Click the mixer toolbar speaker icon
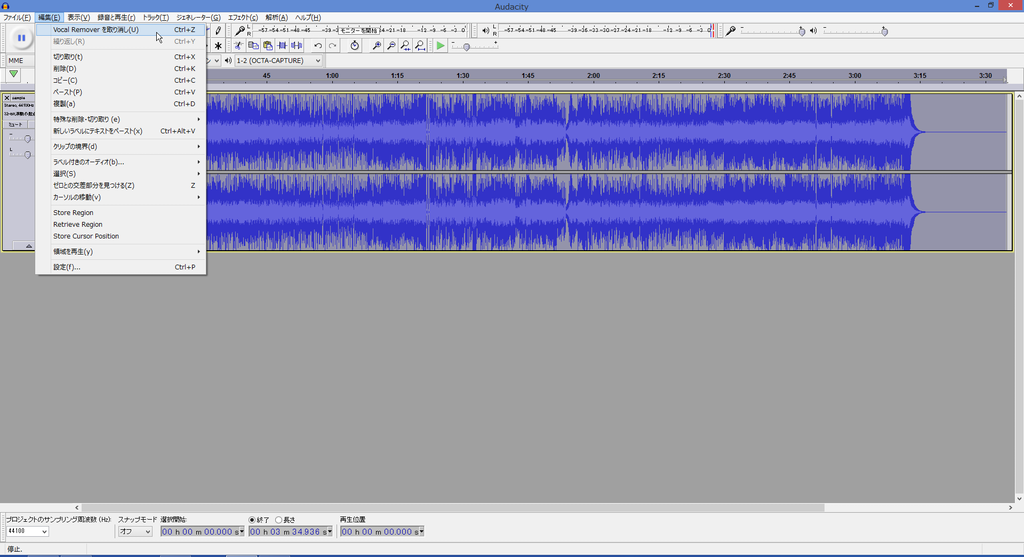The width and height of the screenshot is (1024, 557). point(813,31)
